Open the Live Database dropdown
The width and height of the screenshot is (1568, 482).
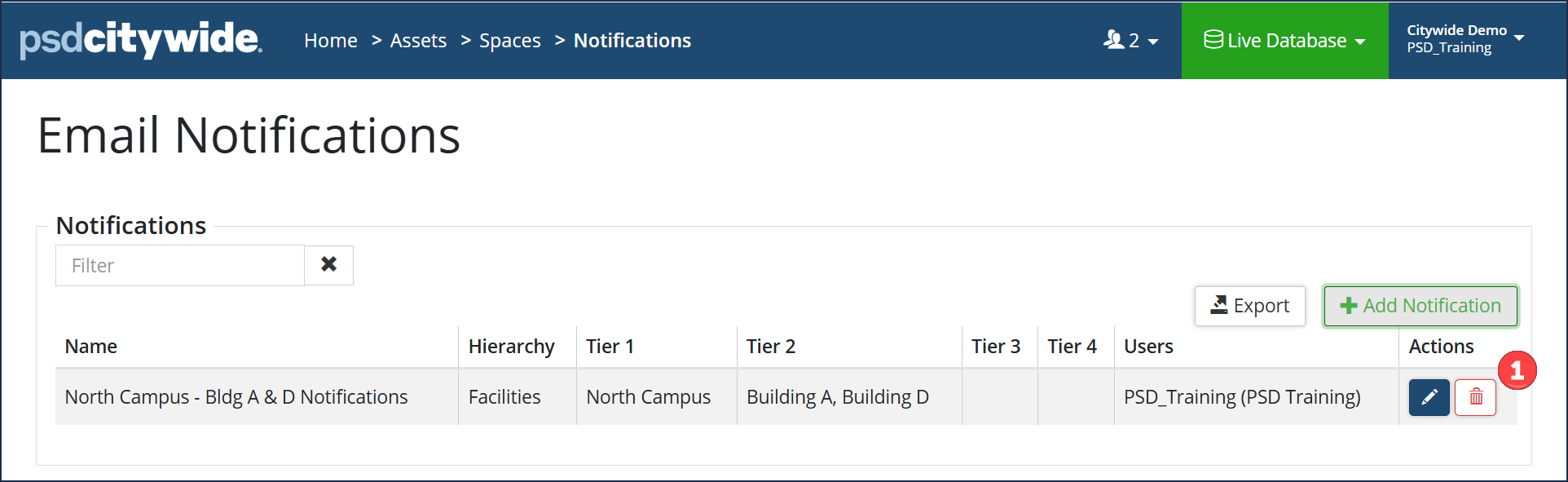[1285, 41]
